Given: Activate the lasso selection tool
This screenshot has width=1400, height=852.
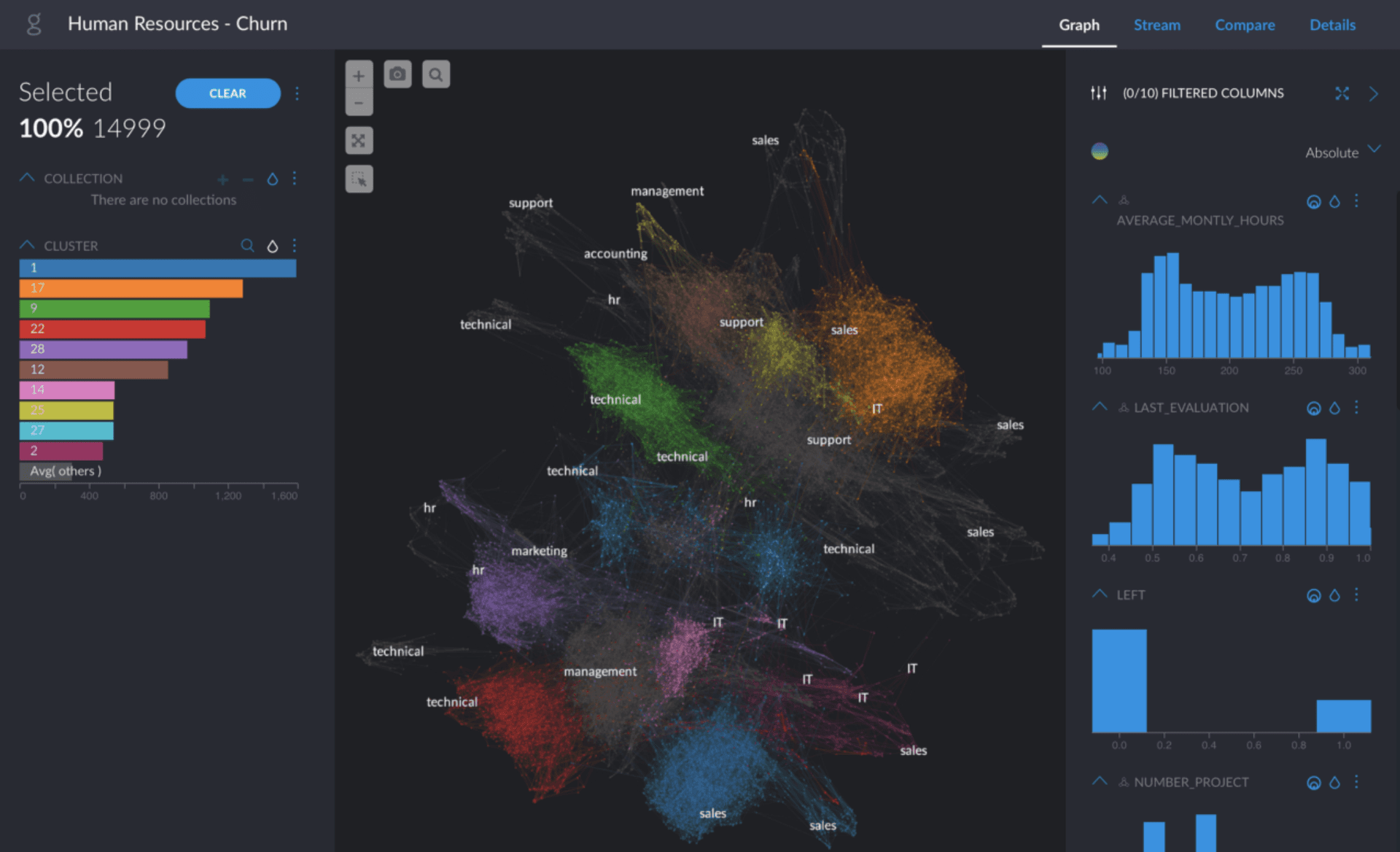Looking at the screenshot, I should point(358,179).
